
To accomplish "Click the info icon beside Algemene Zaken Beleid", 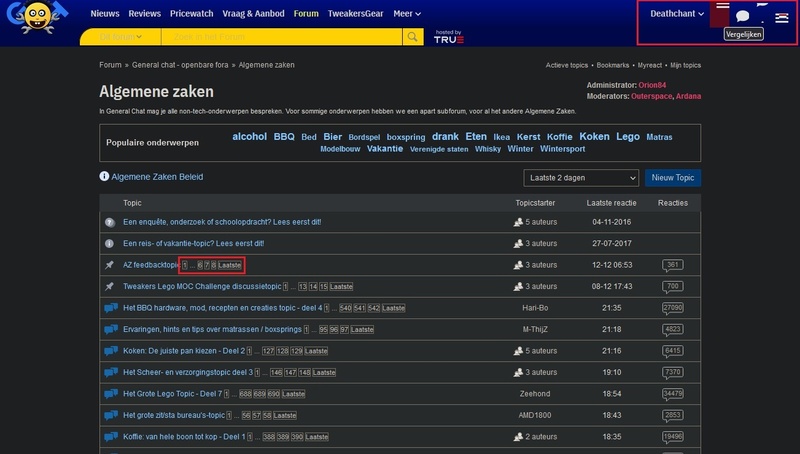I will click(x=104, y=176).
